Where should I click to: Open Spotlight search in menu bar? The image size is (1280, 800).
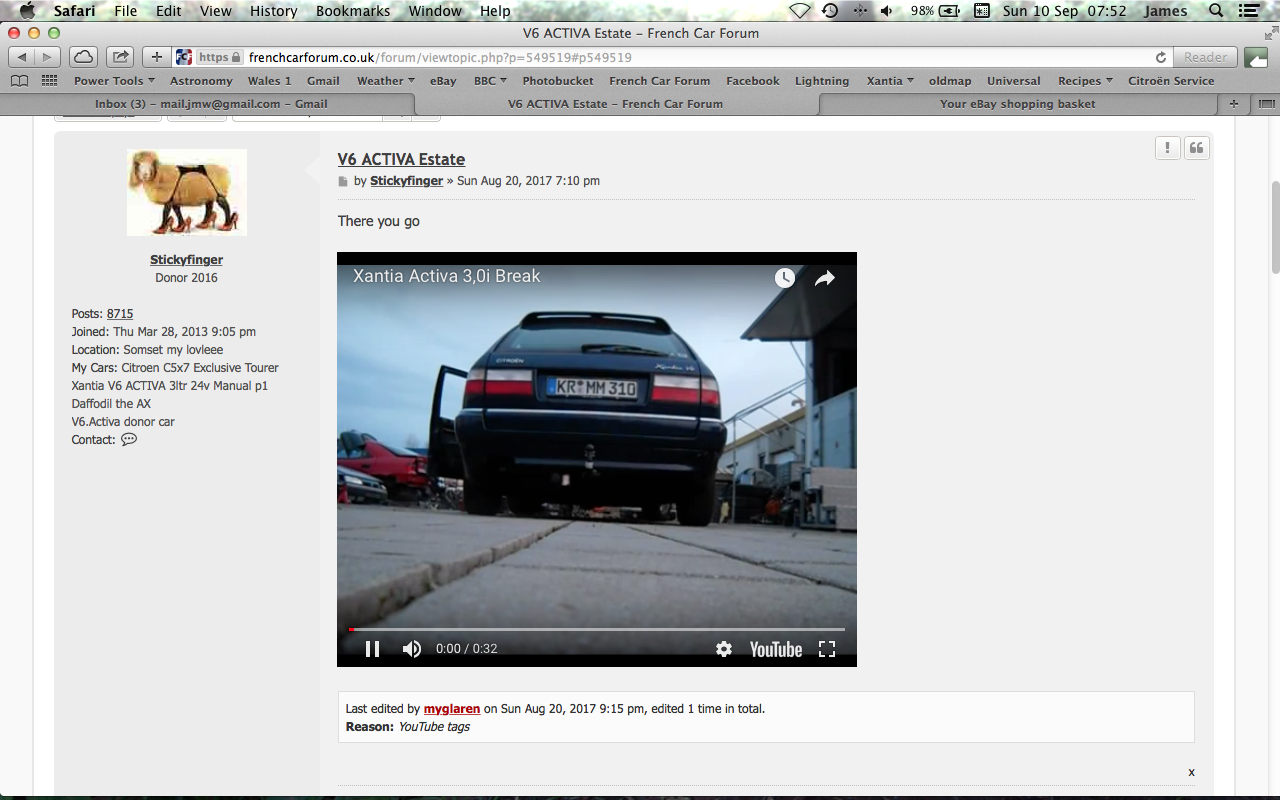pos(1216,11)
